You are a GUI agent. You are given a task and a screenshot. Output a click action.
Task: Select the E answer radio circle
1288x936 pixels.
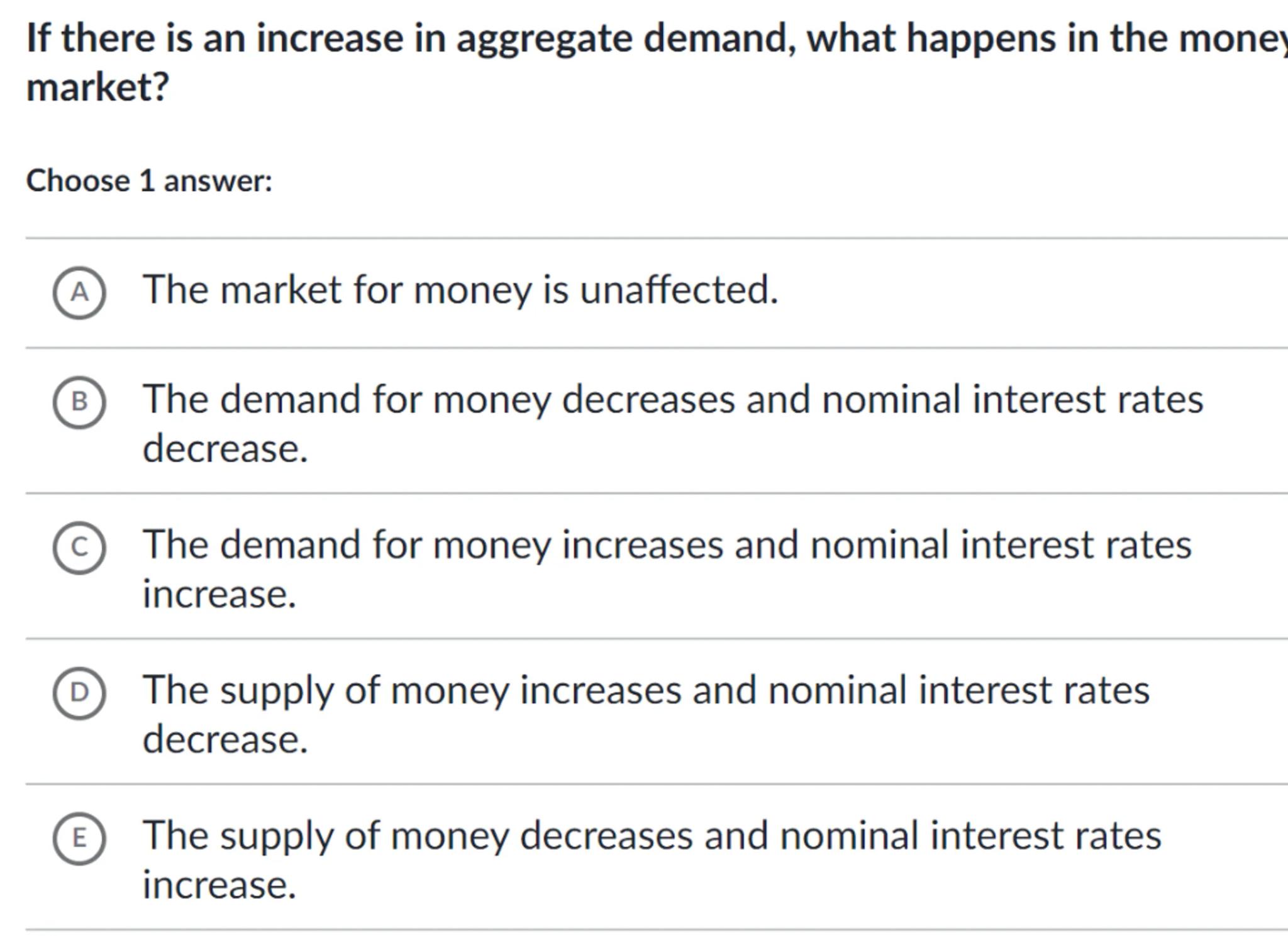[79, 839]
